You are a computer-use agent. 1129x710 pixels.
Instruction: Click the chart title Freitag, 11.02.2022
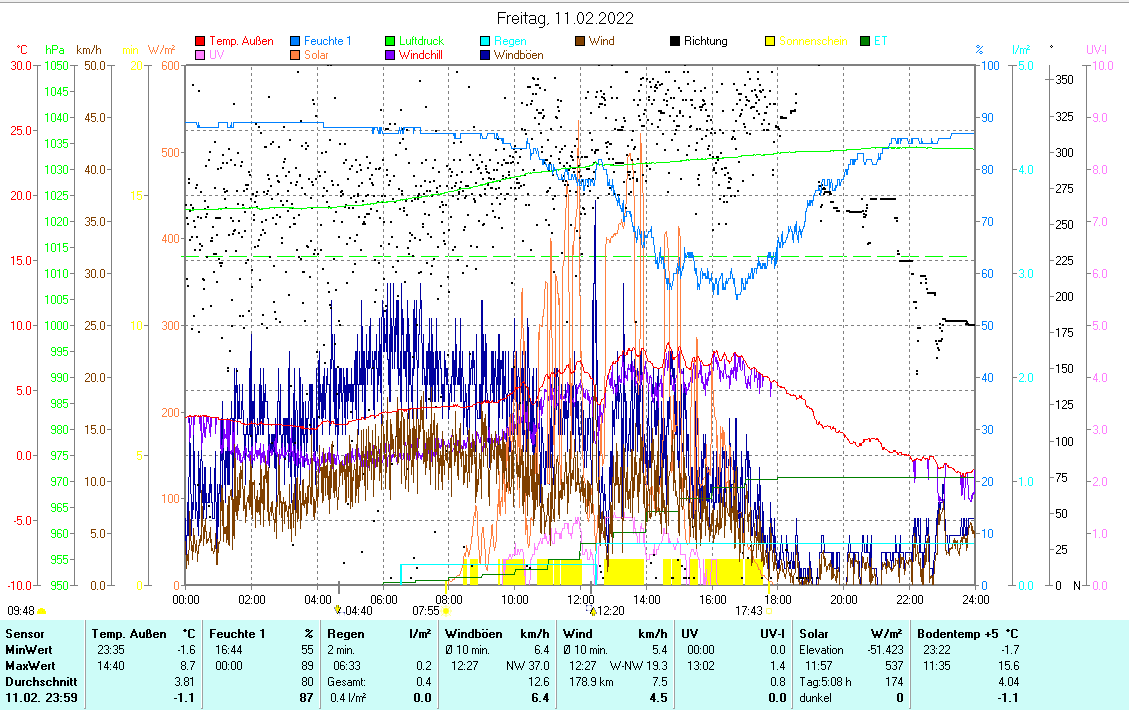coord(565,18)
